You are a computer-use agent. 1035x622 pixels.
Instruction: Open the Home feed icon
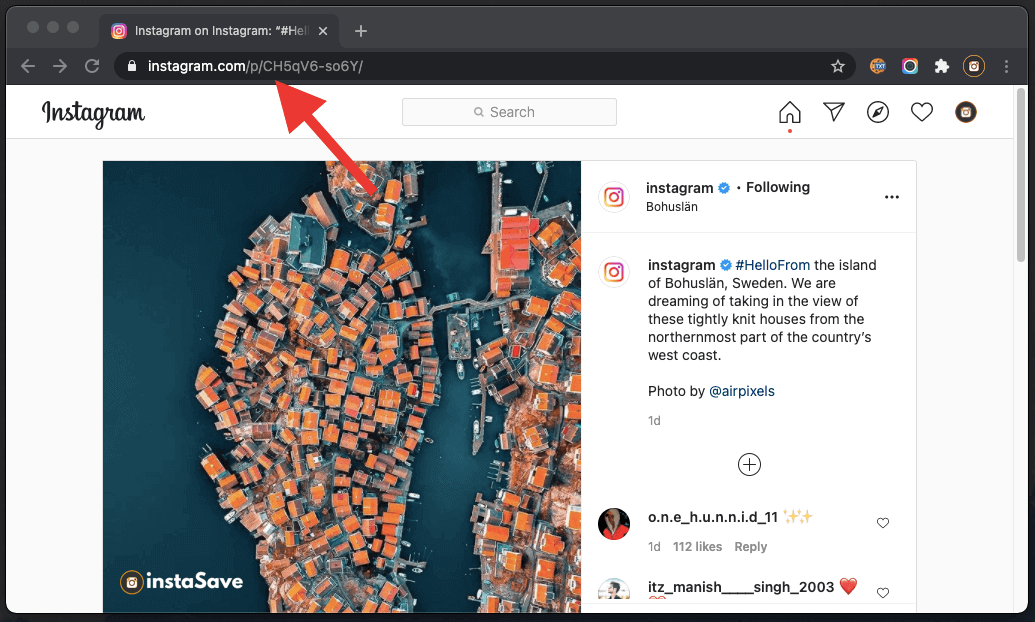coord(789,111)
